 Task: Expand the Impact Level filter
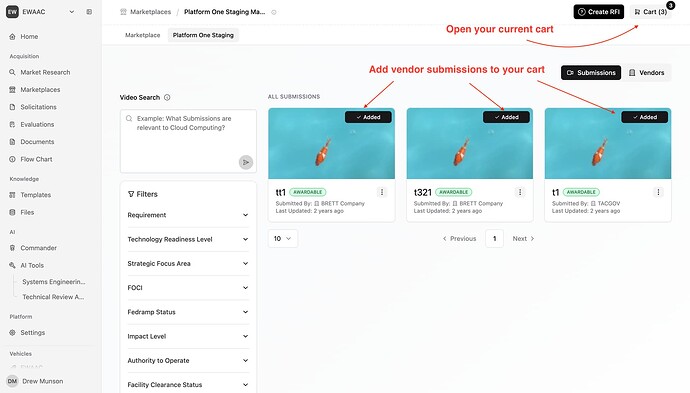coord(188,336)
